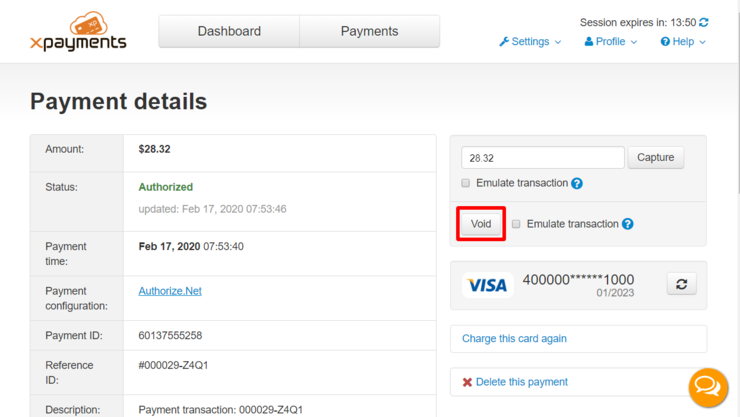Screen dimensions: 740x417
Task: Click Charge this card again link
Action: click(x=514, y=339)
